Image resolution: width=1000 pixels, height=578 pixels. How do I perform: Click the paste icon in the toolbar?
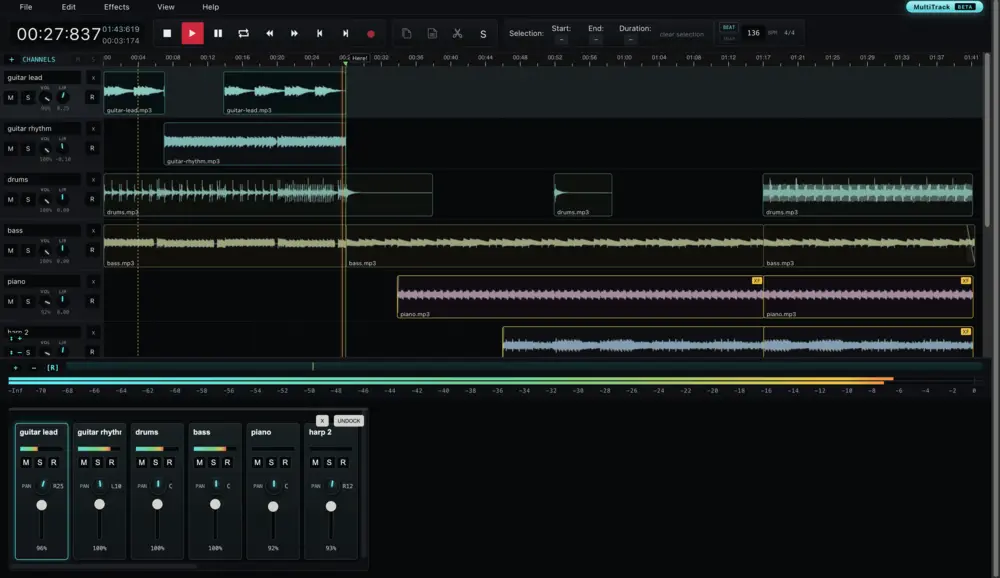point(432,33)
